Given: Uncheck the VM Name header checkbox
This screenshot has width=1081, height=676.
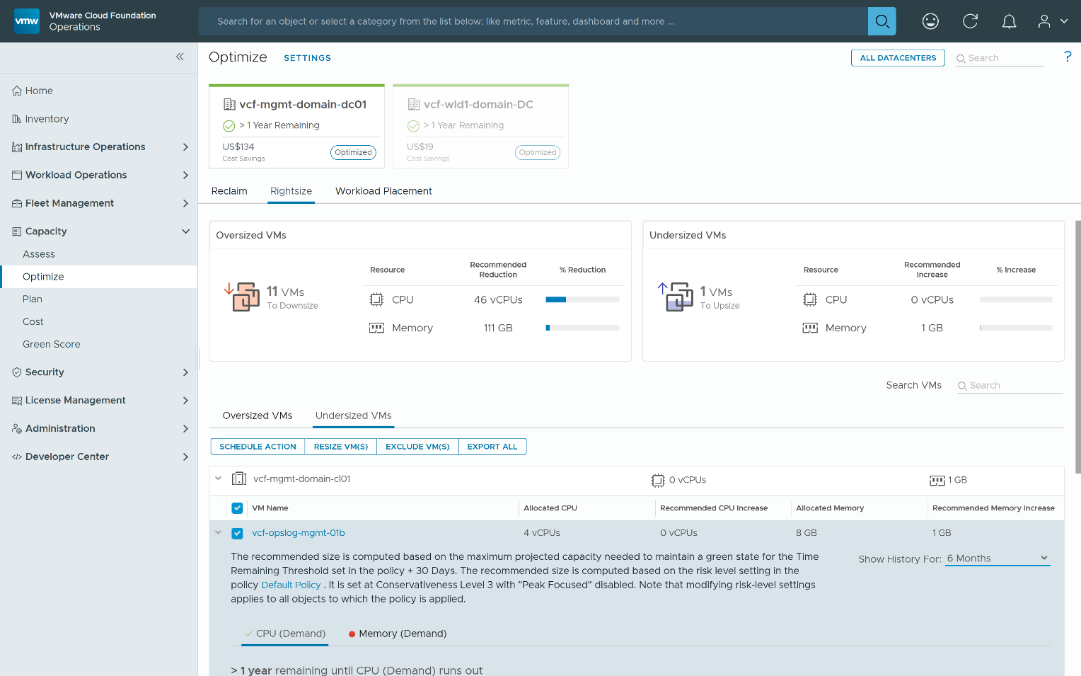Looking at the screenshot, I should click(237, 507).
